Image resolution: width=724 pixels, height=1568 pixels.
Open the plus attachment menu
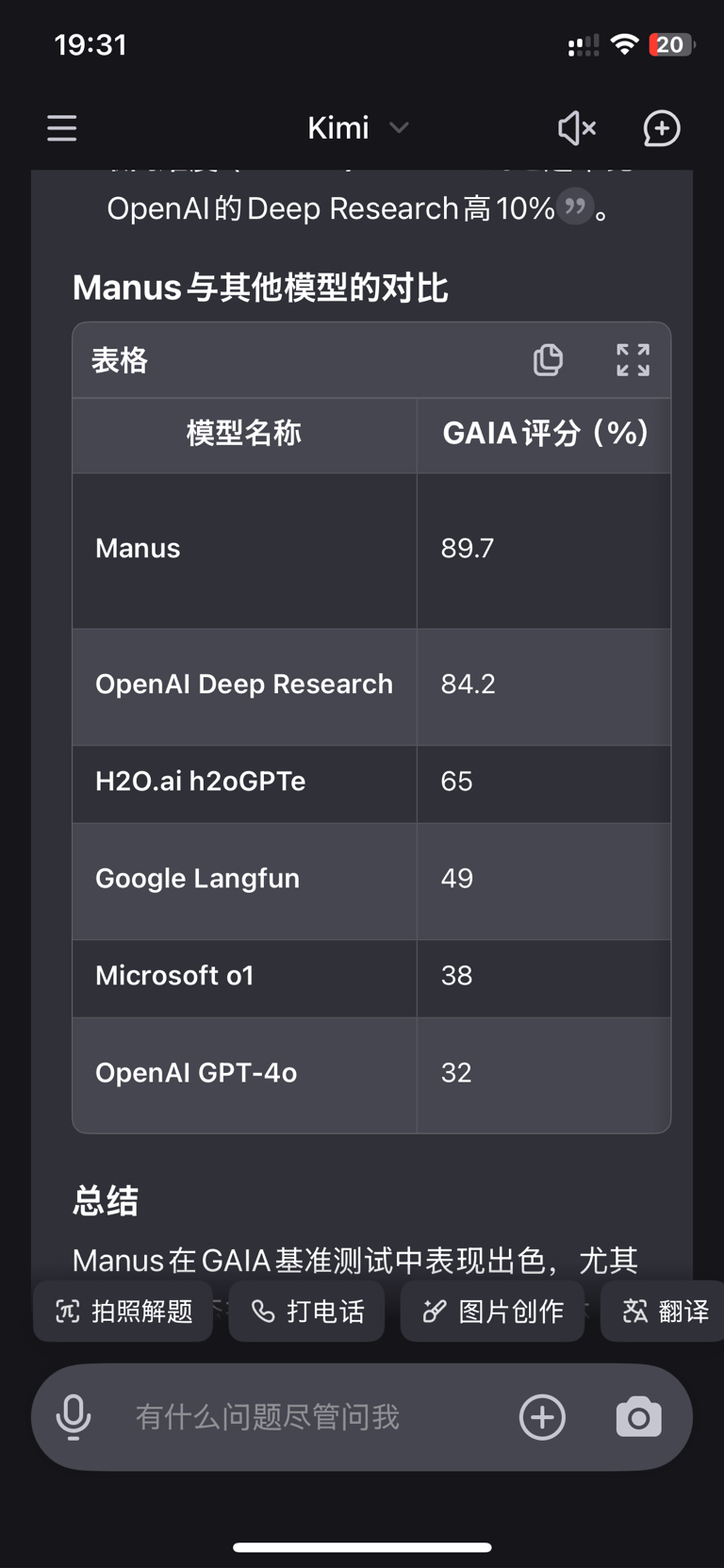coord(543,1417)
